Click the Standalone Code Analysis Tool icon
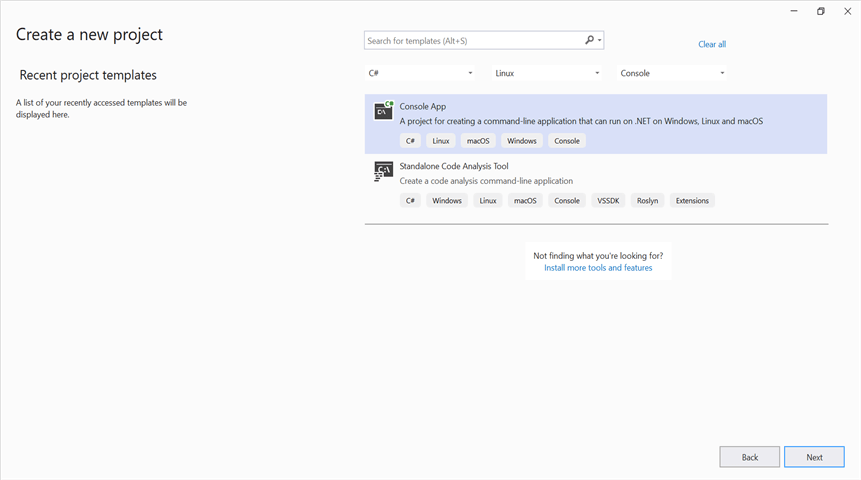This screenshot has height=480, width=861. 383,171
